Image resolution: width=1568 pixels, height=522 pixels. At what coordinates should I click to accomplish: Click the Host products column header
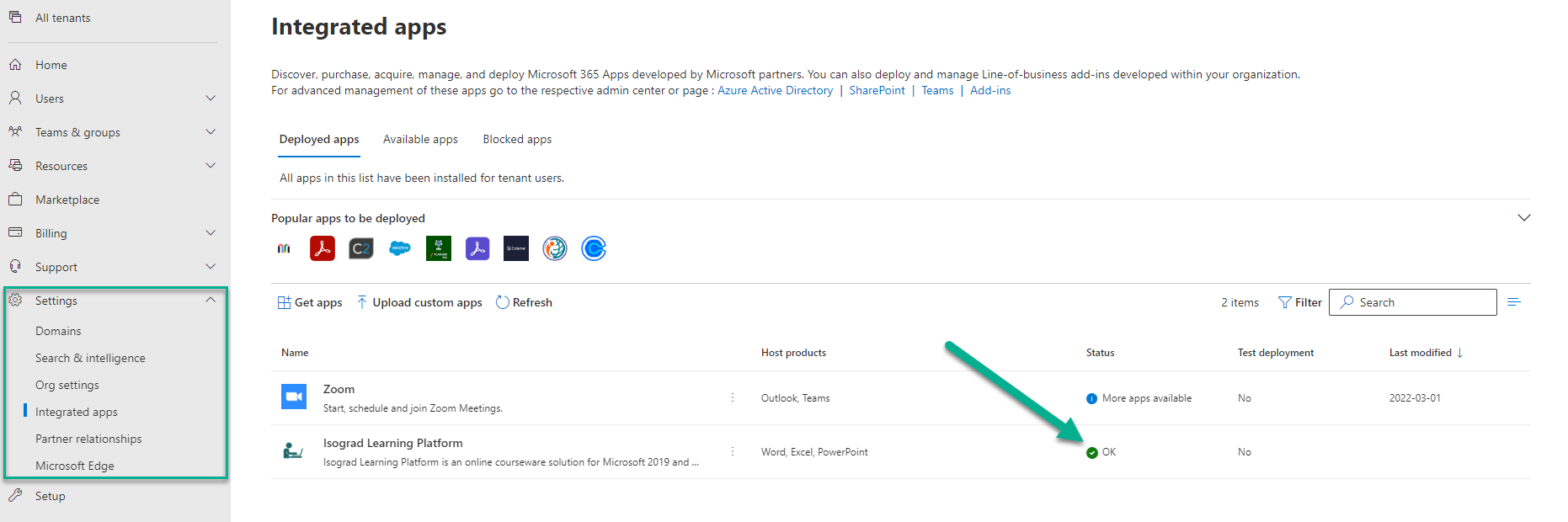[x=793, y=353]
